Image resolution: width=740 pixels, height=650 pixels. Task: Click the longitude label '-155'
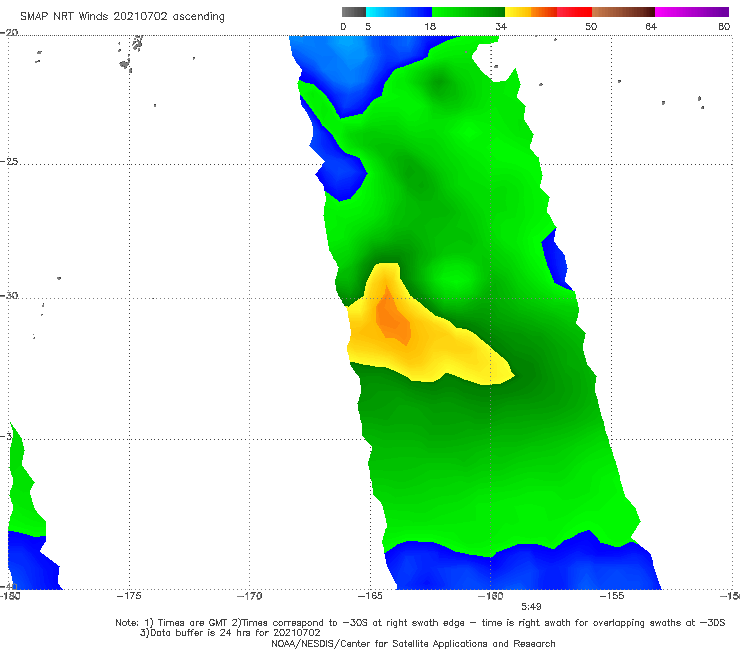612,596
